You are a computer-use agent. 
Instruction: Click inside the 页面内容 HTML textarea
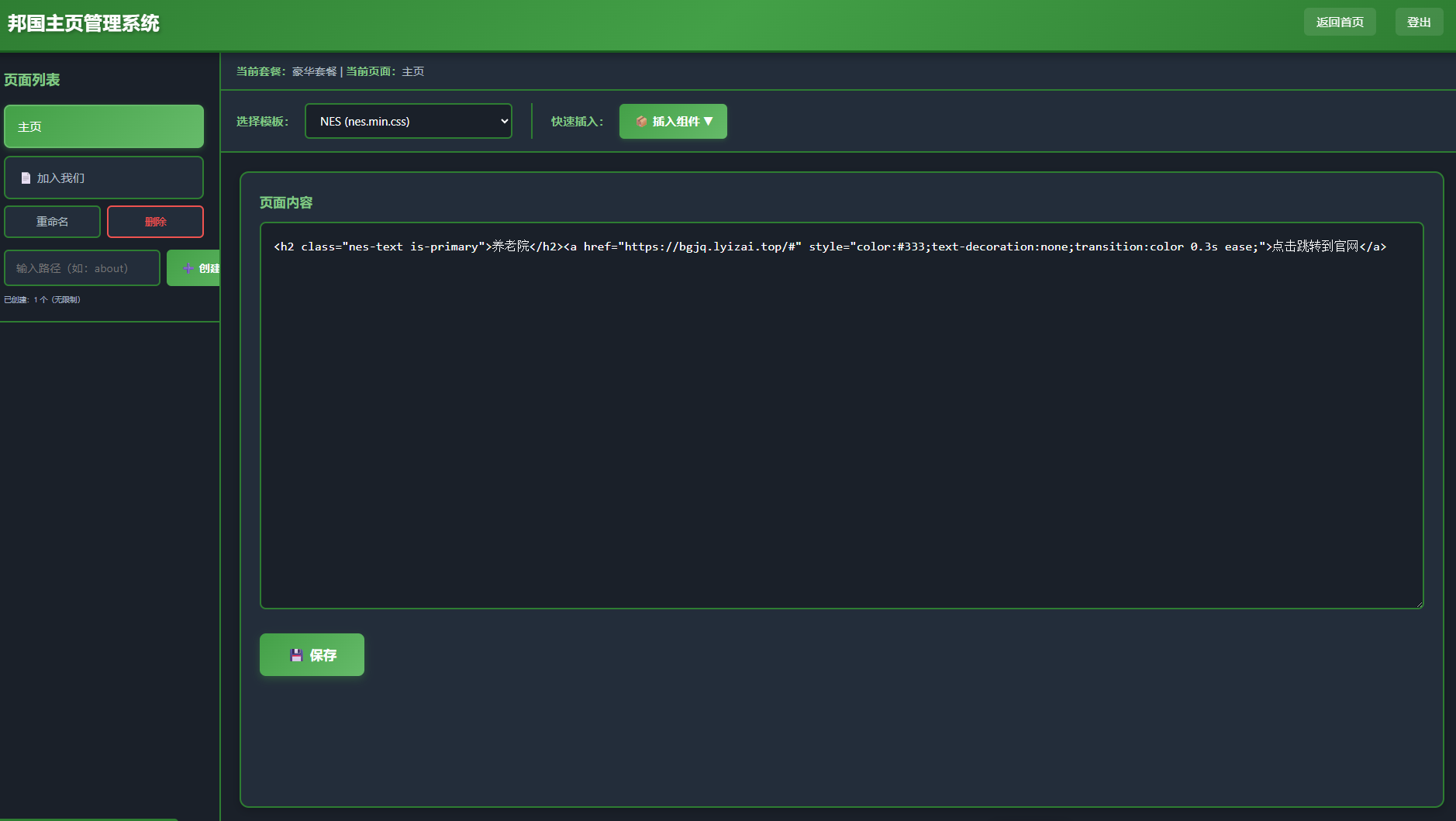pos(841,426)
